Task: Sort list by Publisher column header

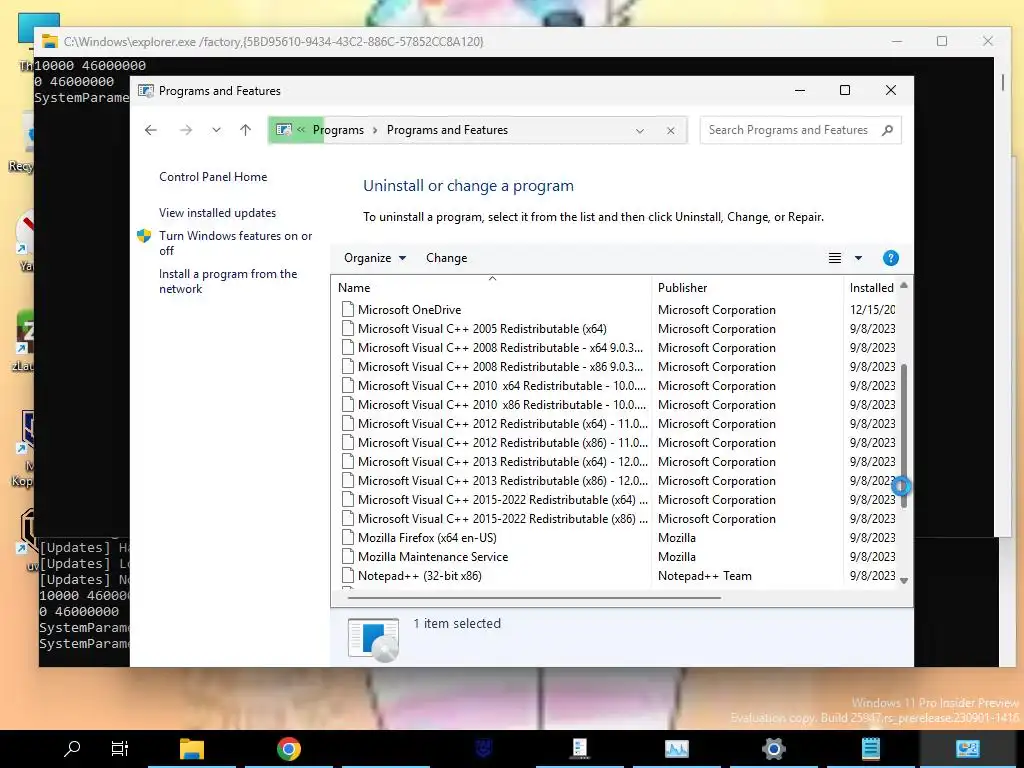Action: point(747,288)
